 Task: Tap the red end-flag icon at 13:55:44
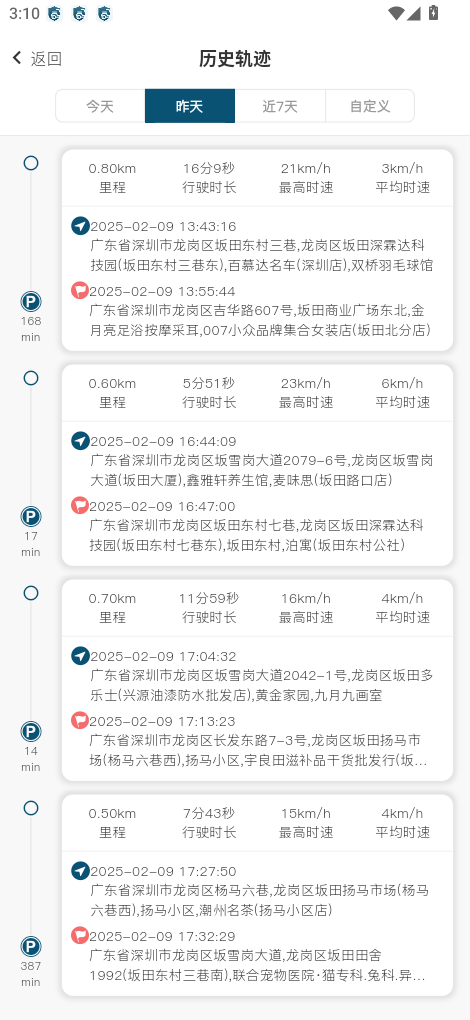pos(80,290)
